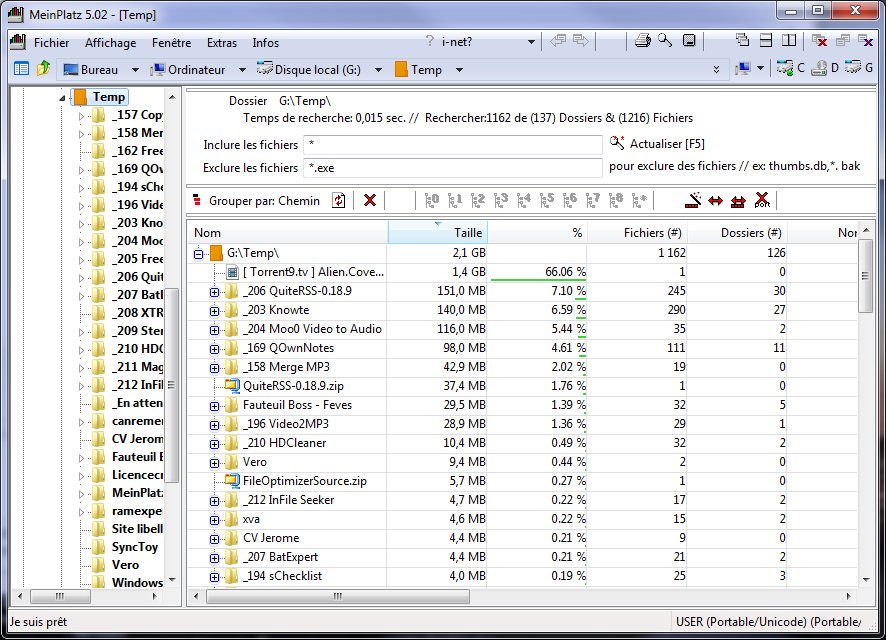
Task: Click the forward navigation arrow icon
Action: tap(580, 41)
